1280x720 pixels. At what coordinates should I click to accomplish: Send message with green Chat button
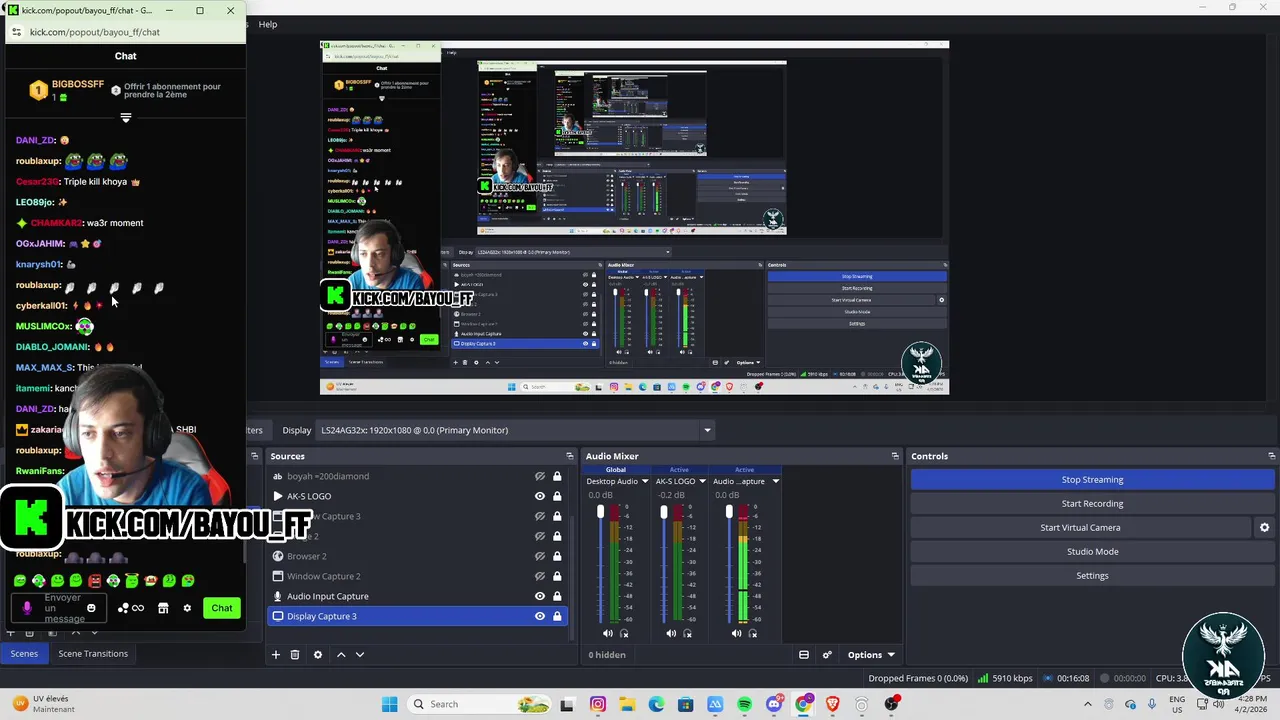222,608
